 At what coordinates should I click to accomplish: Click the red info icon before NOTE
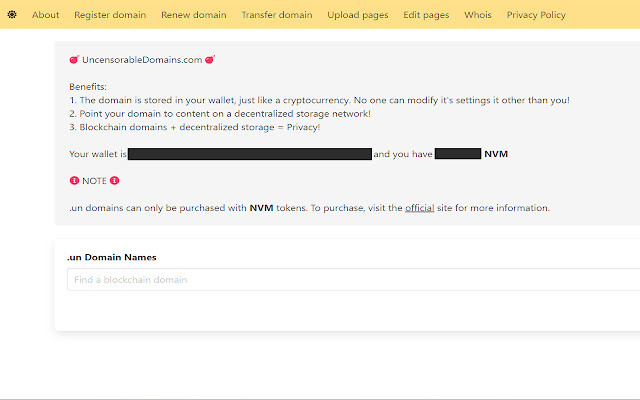pos(74,180)
